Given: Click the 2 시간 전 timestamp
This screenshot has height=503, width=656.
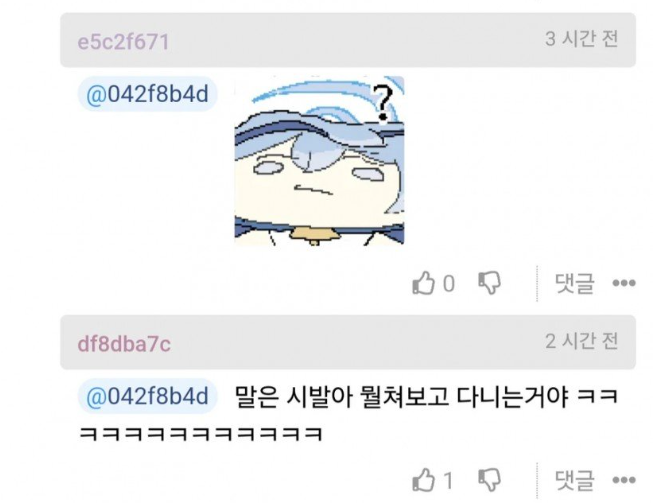Looking at the screenshot, I should 582,341.
